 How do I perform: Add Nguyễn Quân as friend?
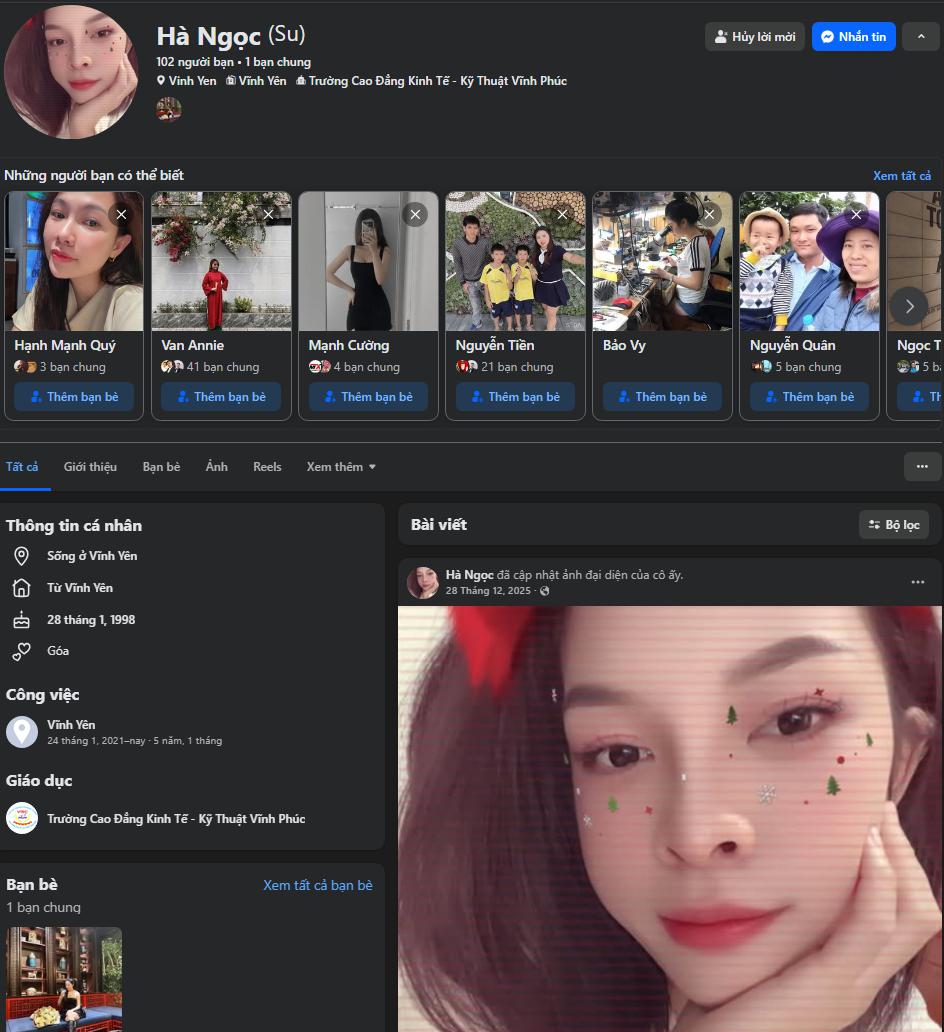[809, 397]
